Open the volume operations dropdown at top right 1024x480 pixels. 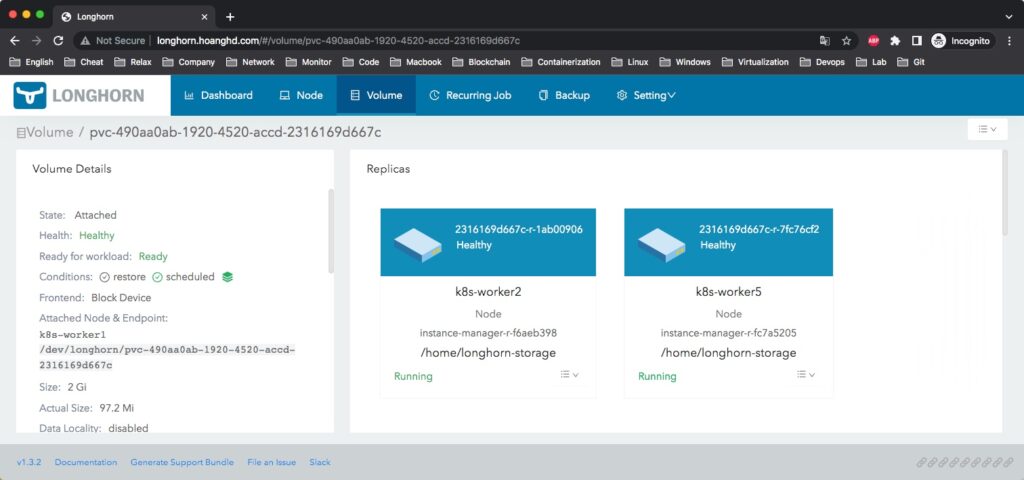987,129
